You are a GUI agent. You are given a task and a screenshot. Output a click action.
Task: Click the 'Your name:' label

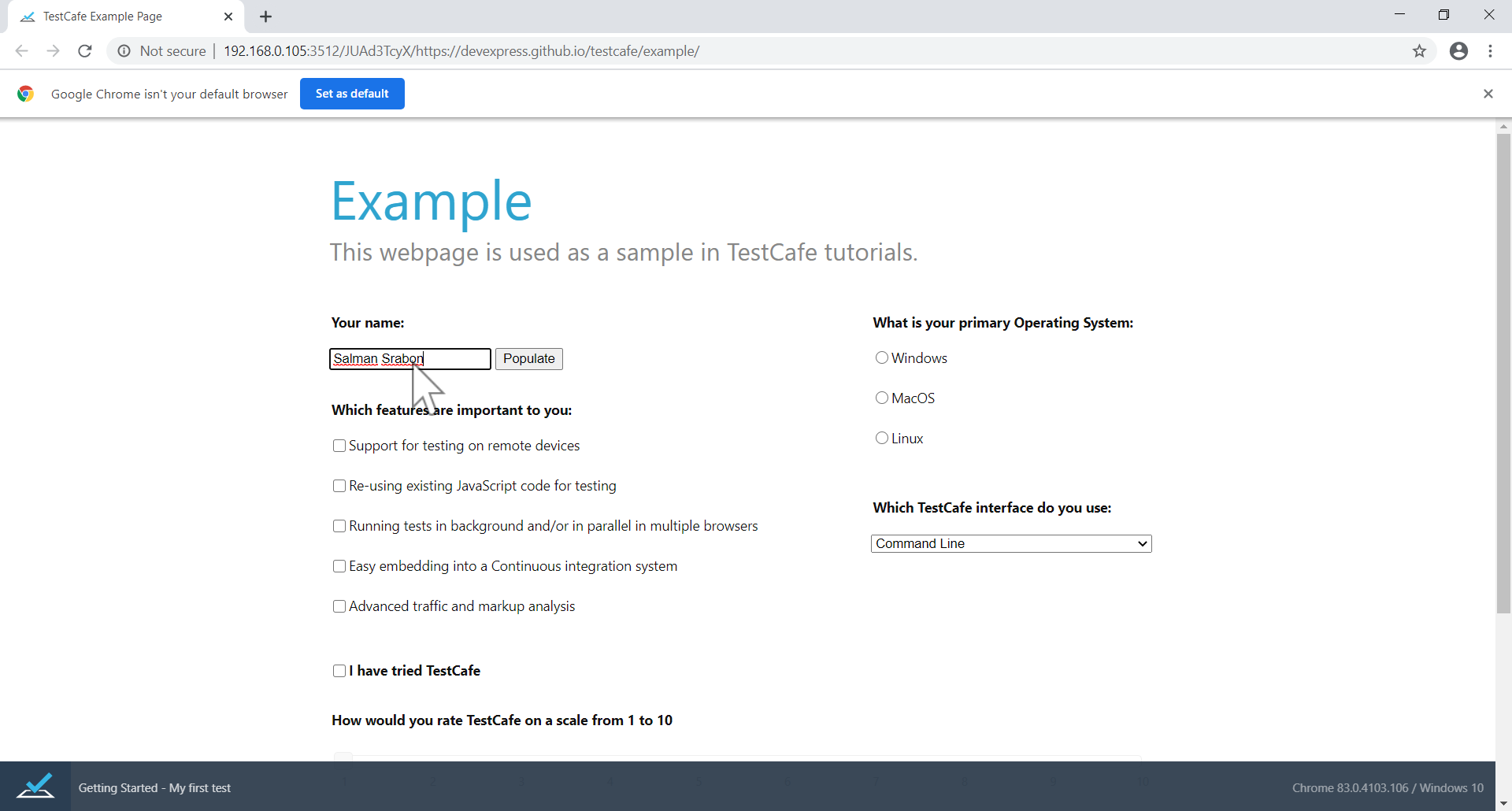(368, 323)
